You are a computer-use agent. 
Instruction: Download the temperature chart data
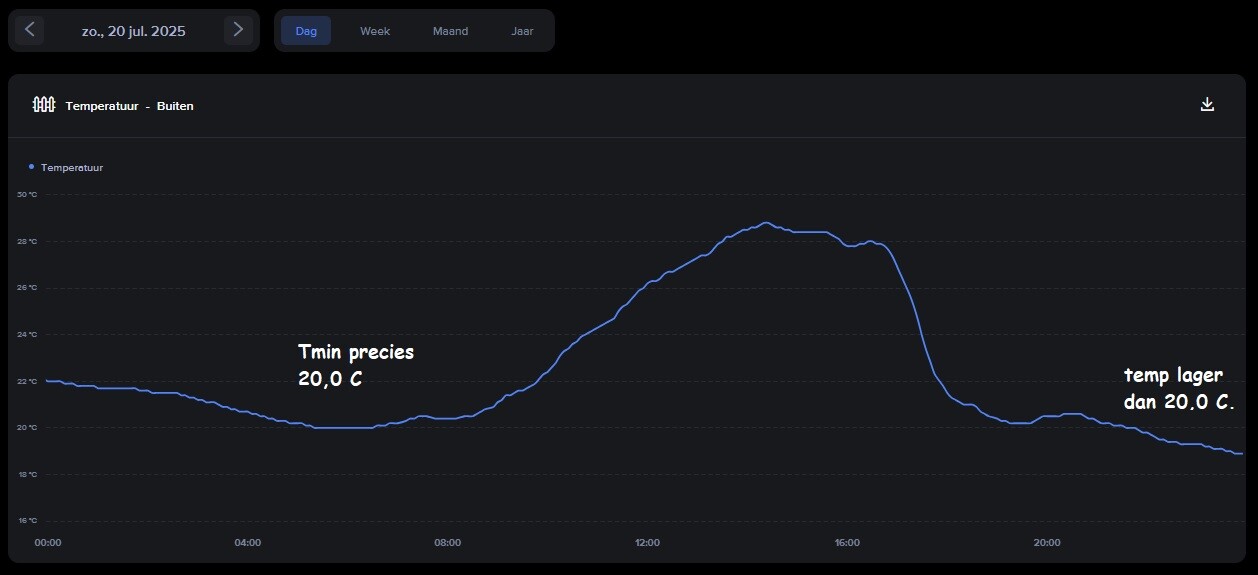tap(1207, 105)
